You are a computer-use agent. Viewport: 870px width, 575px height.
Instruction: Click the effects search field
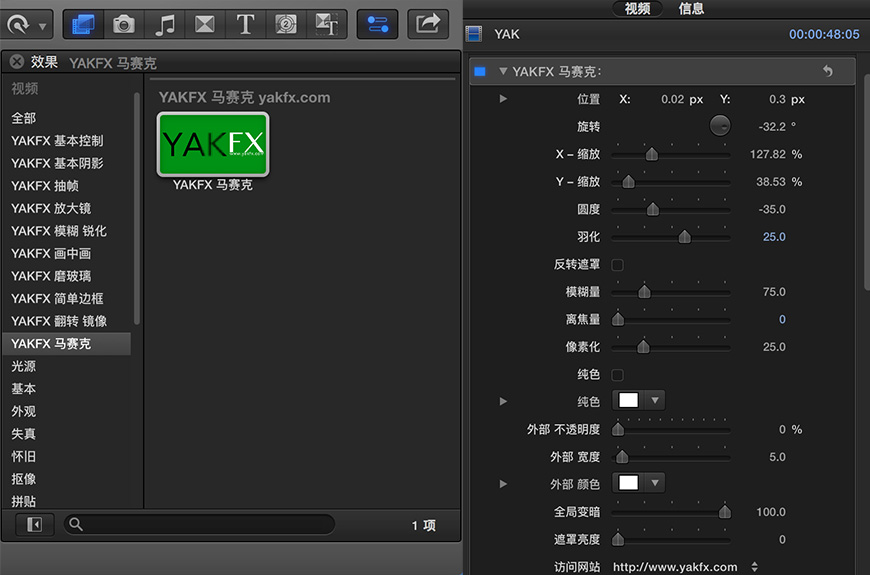tap(199, 524)
